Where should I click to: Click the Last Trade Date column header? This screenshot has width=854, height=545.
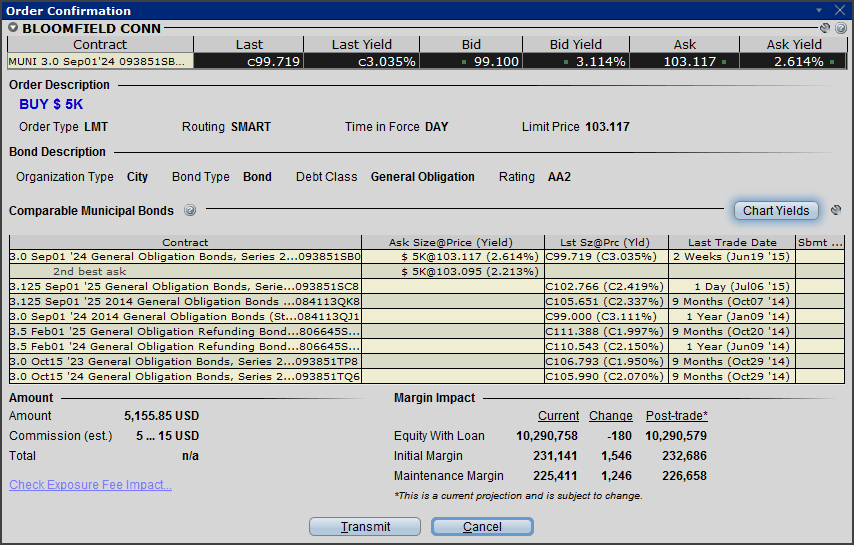(731, 242)
